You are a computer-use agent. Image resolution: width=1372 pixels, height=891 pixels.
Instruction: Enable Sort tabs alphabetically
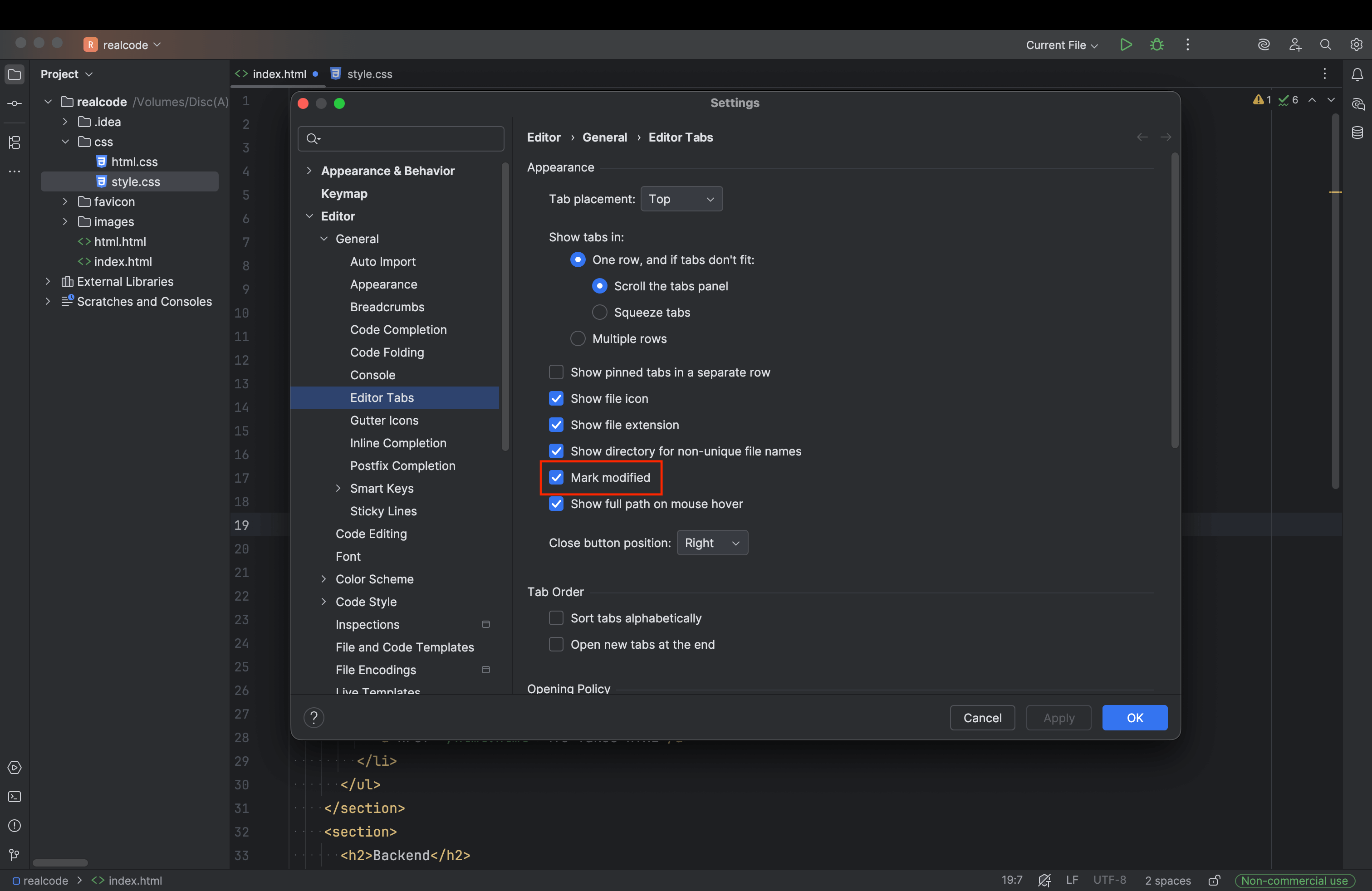coord(556,618)
